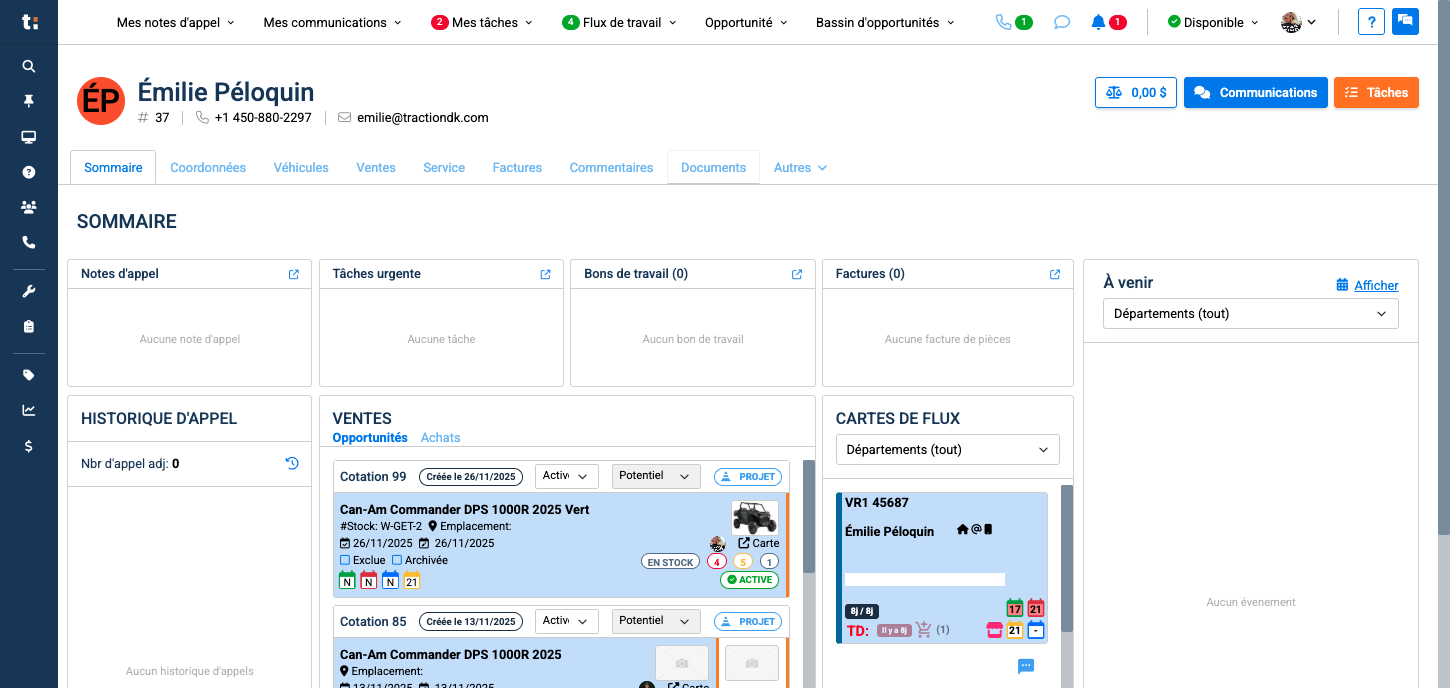The height and width of the screenshot is (688, 1450).
Task: Open the Disponible availability dropdown
Action: [1212, 21]
